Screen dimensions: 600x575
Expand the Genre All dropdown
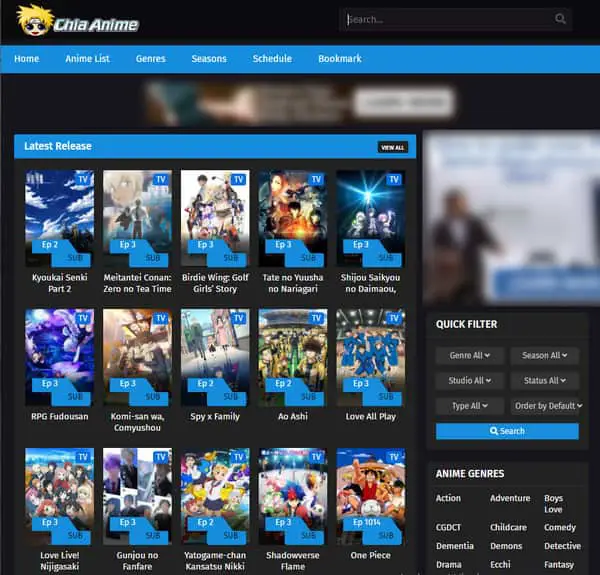(x=470, y=355)
